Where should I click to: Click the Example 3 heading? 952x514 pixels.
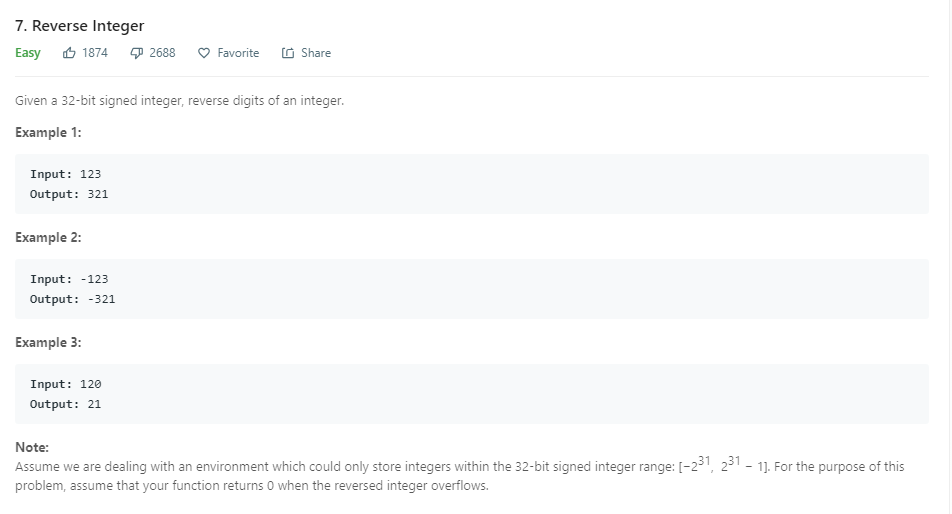[48, 342]
